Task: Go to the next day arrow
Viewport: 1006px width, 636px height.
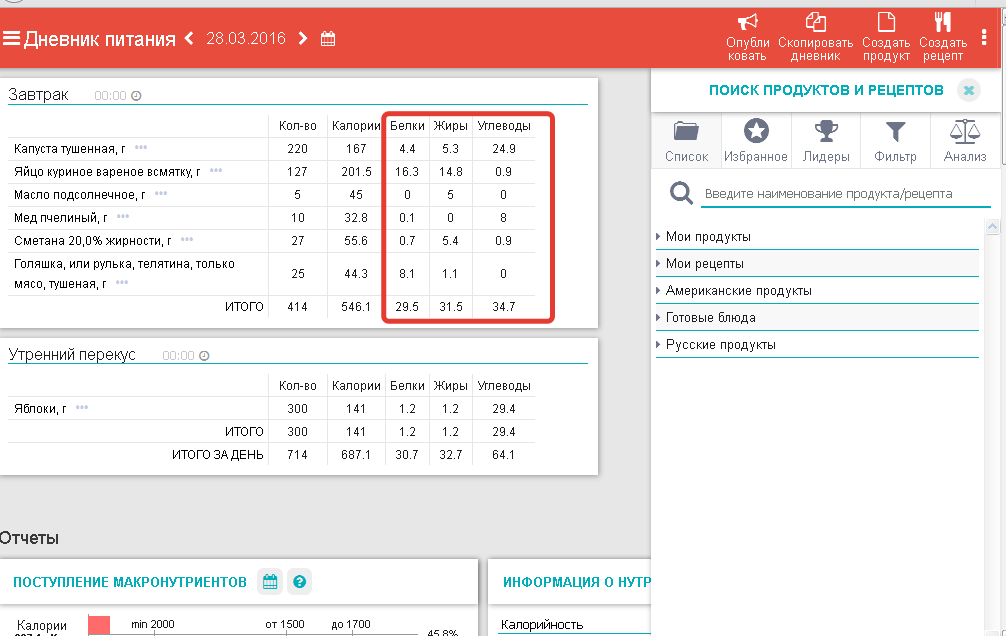Action: pyautogui.click(x=303, y=39)
